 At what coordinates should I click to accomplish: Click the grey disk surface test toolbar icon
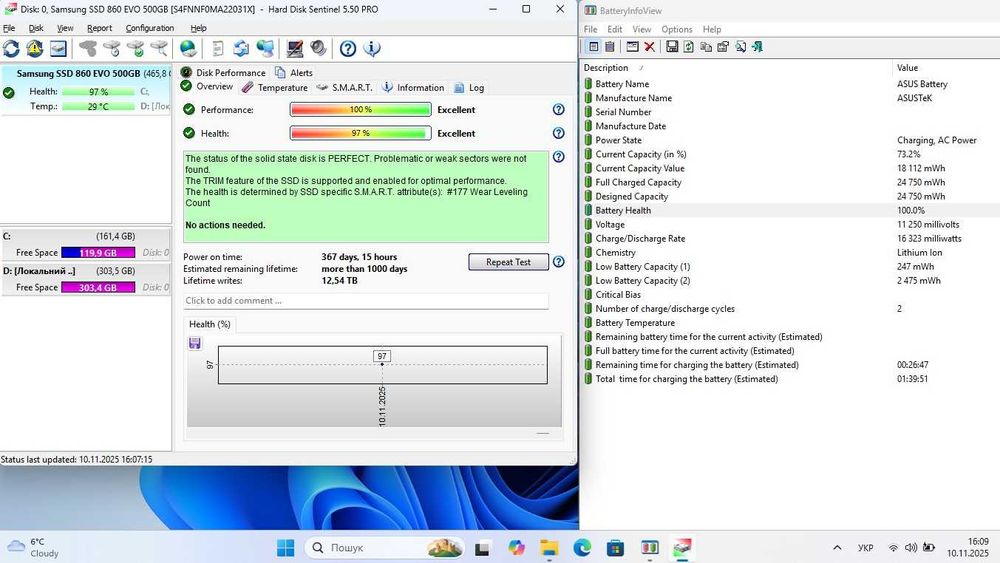click(88, 48)
